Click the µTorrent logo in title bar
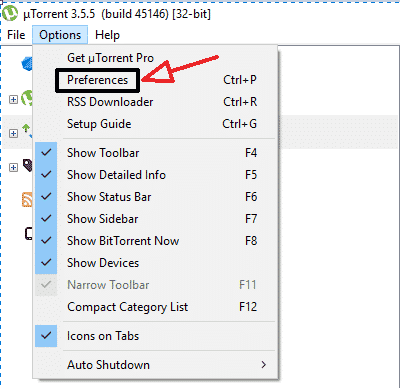 (x=10, y=14)
